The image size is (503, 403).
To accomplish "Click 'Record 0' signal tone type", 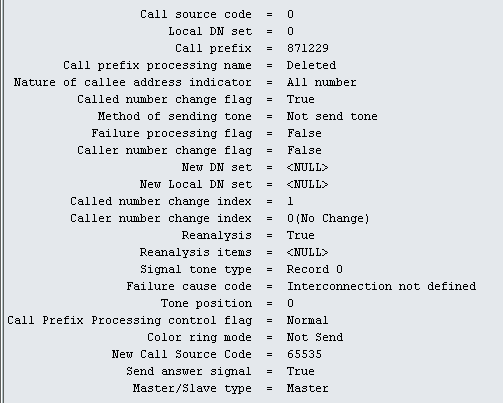I will pyautogui.click(x=315, y=269).
